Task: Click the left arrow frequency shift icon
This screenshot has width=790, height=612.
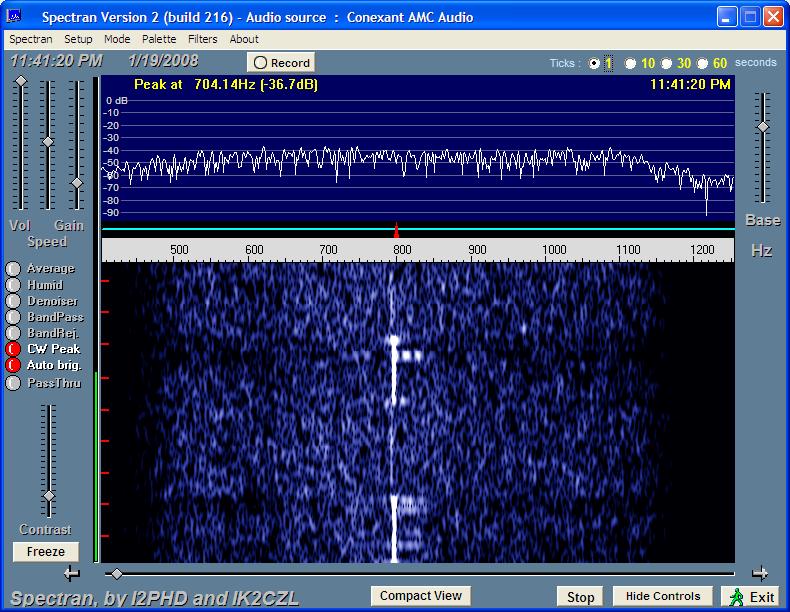Action: (72, 573)
